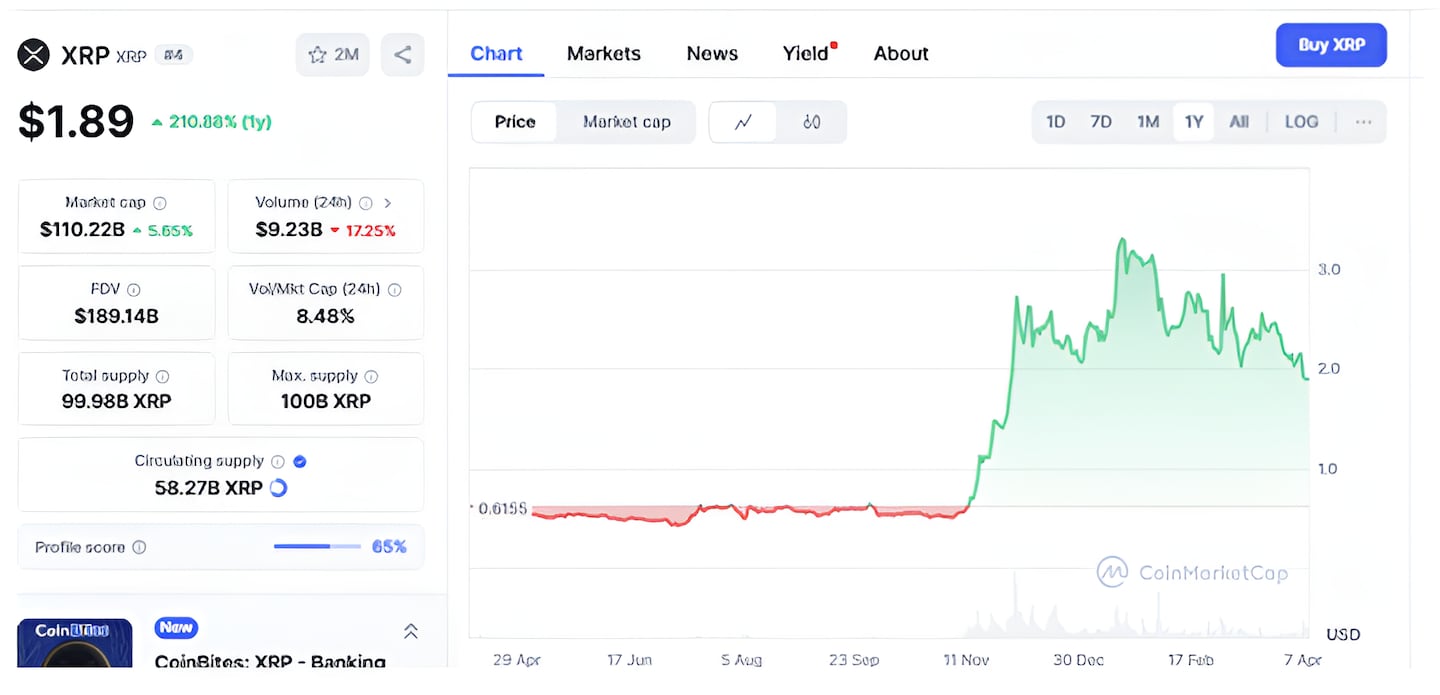1440x695 pixels.
Task: Click the $1.89 price value
Action: (76, 122)
